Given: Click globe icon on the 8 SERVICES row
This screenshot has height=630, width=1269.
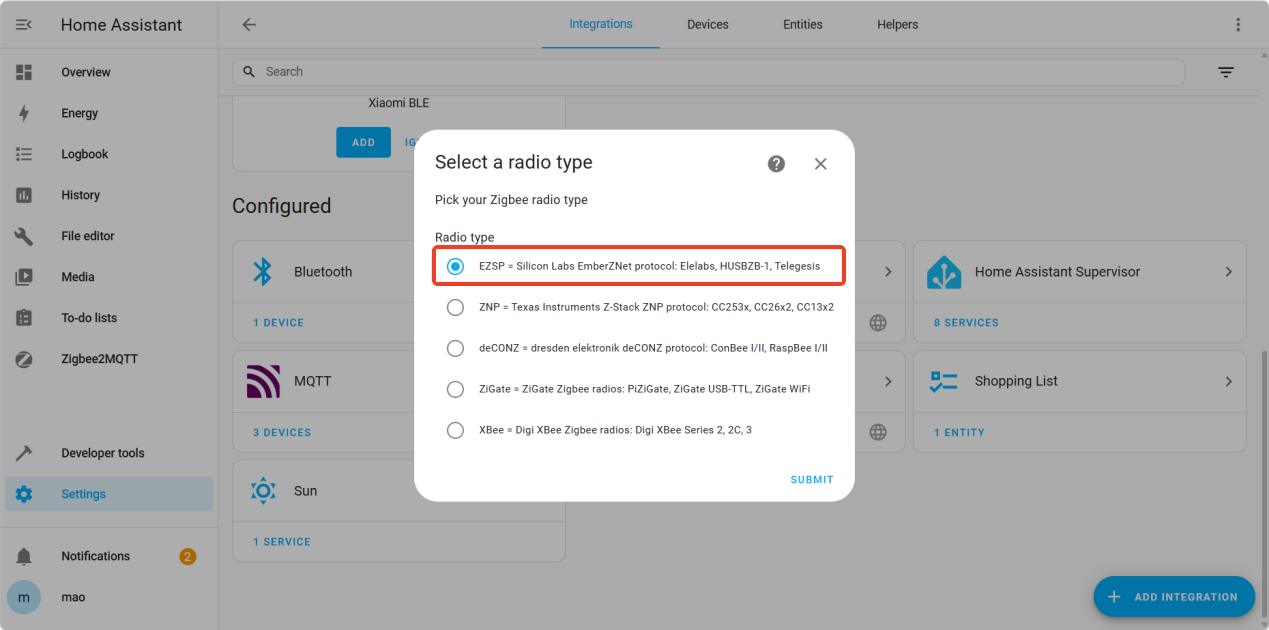Looking at the screenshot, I should tap(878, 322).
